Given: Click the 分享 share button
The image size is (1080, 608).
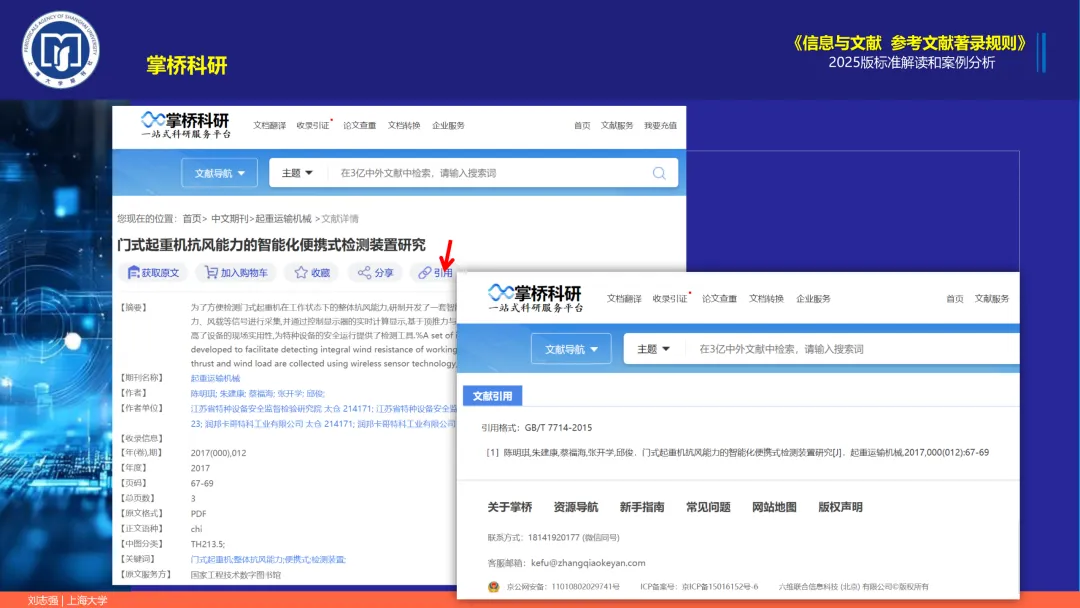Looking at the screenshot, I should pyautogui.click(x=375, y=273).
